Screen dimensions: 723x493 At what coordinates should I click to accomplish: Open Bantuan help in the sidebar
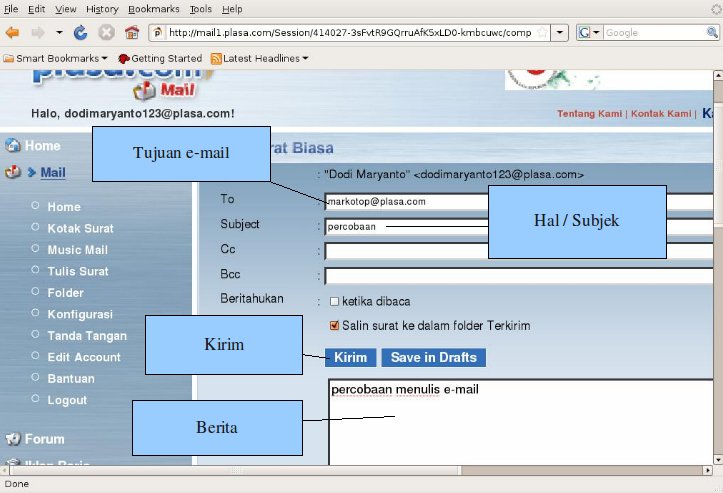(x=71, y=379)
